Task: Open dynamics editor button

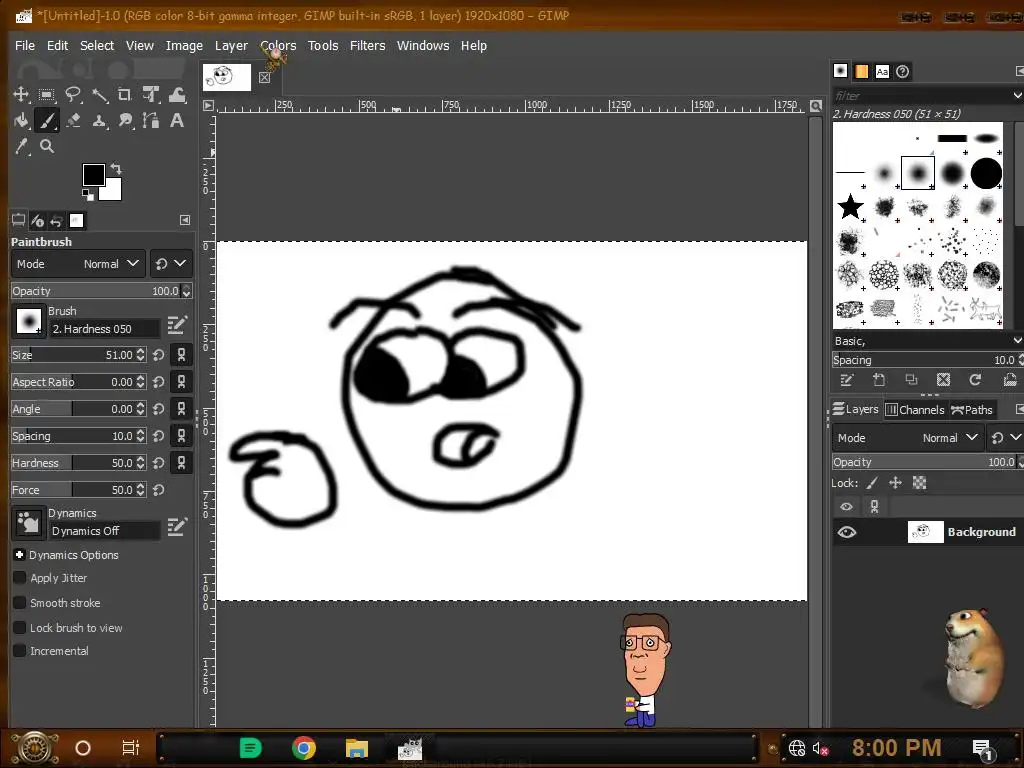Action: tap(177, 526)
